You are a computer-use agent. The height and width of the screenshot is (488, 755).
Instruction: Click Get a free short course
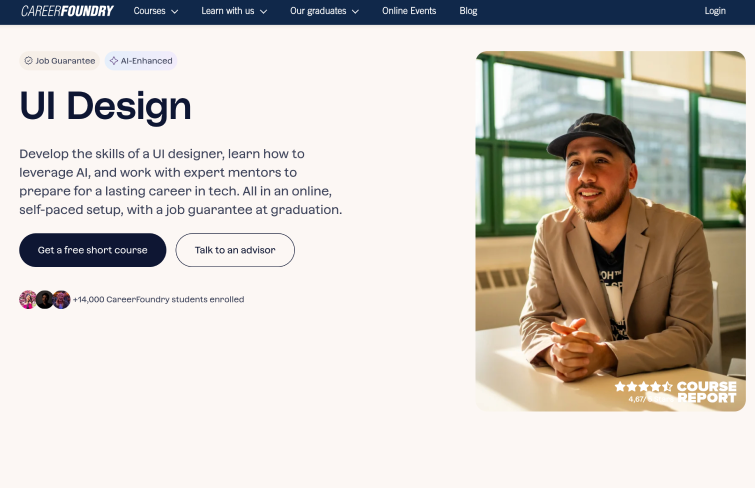(92, 250)
